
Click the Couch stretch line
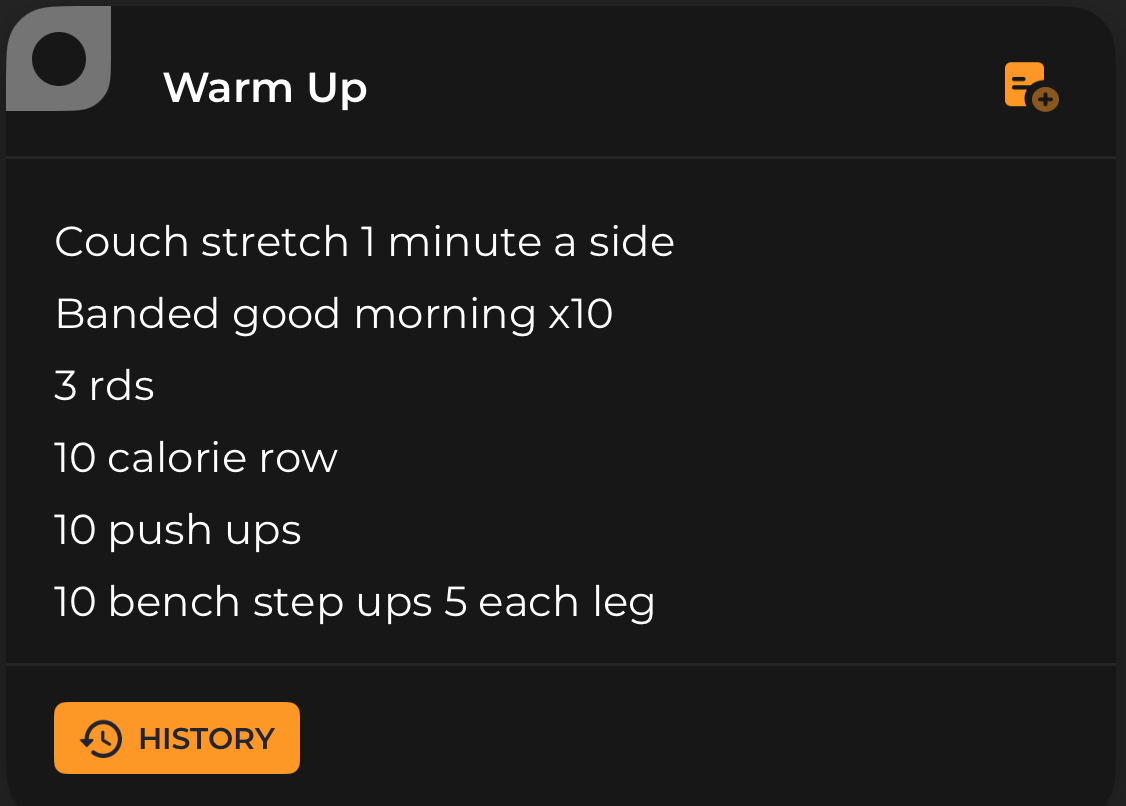point(364,242)
